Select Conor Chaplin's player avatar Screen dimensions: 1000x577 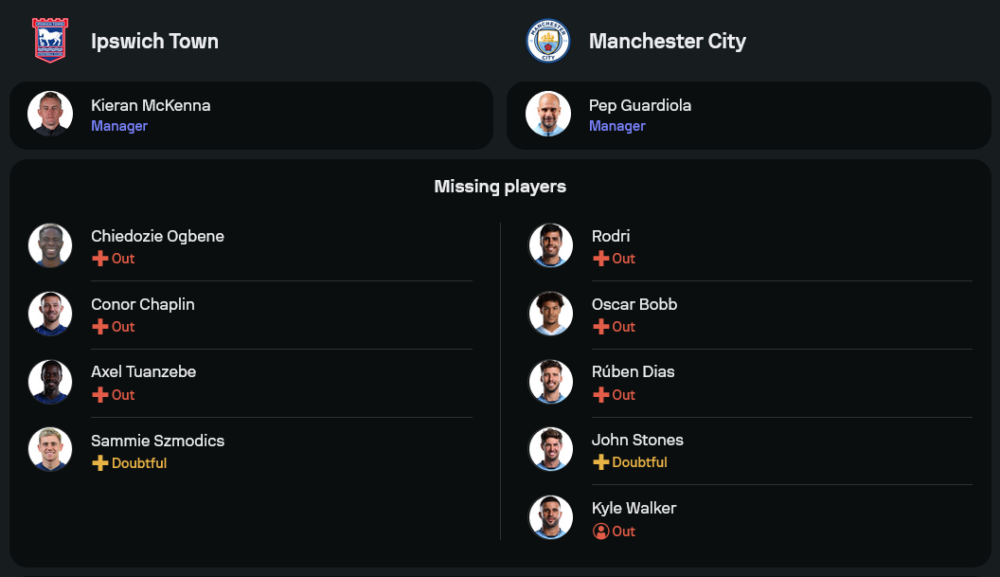tap(50, 314)
